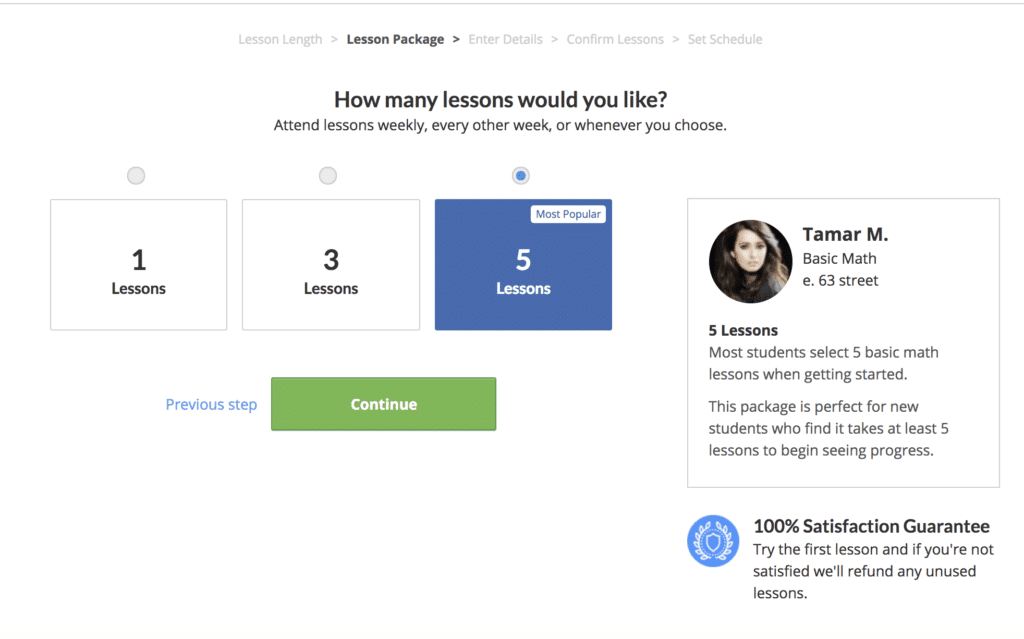Open Tamar M.'s profile photo
Viewport: 1024px width, 639px height.
point(750,261)
